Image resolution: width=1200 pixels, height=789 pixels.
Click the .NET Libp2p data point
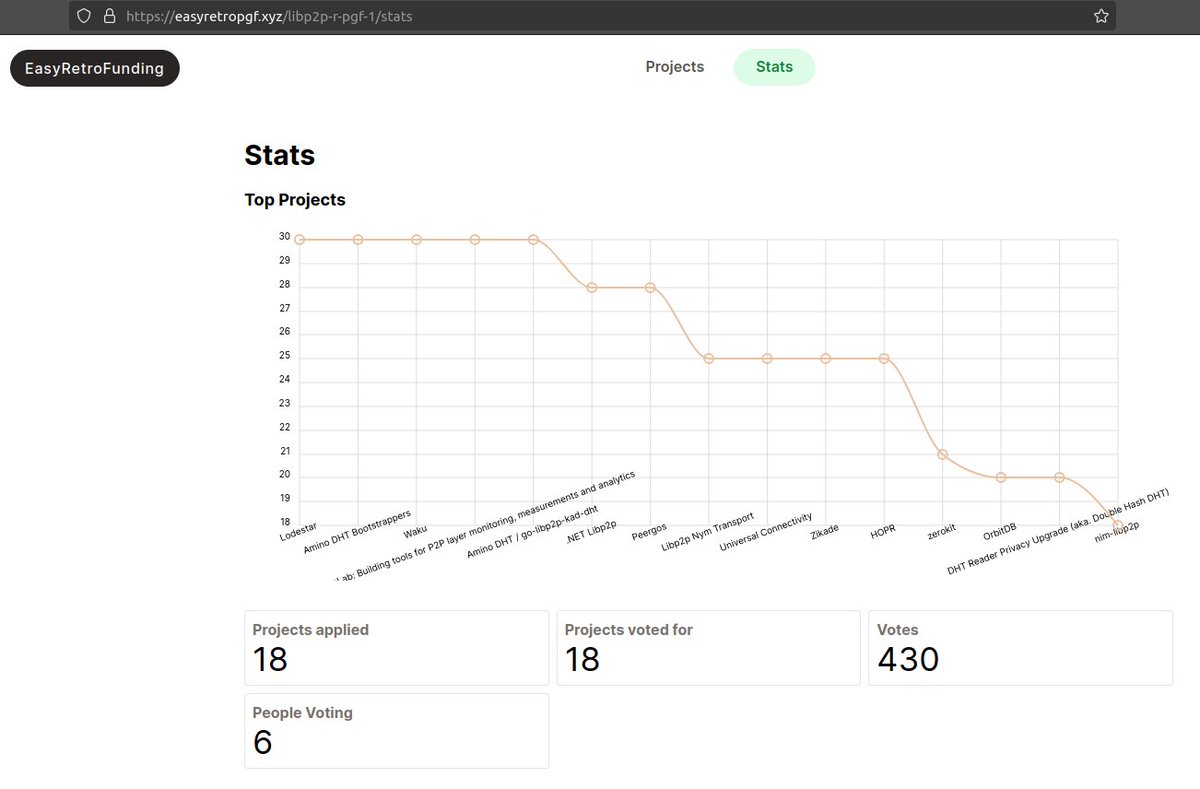(592, 287)
